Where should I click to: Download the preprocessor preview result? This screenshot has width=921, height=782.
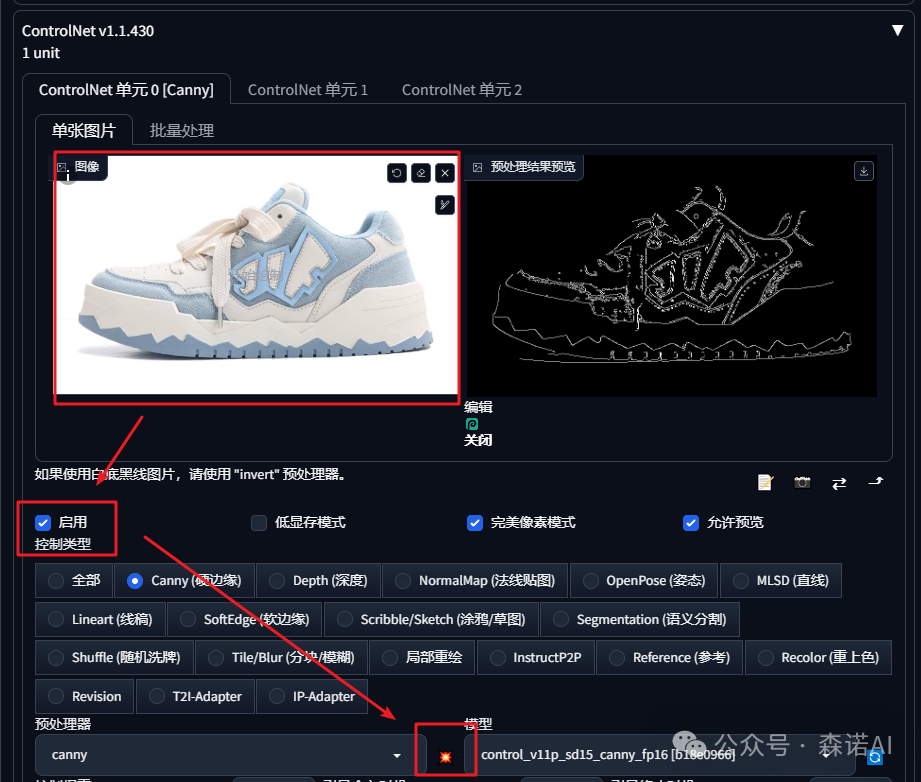click(862, 171)
